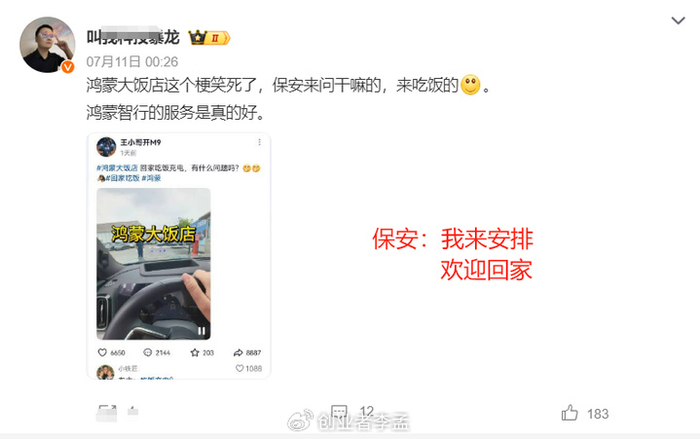Click the crown membership level badge
The image size is (700, 439).
(209, 38)
